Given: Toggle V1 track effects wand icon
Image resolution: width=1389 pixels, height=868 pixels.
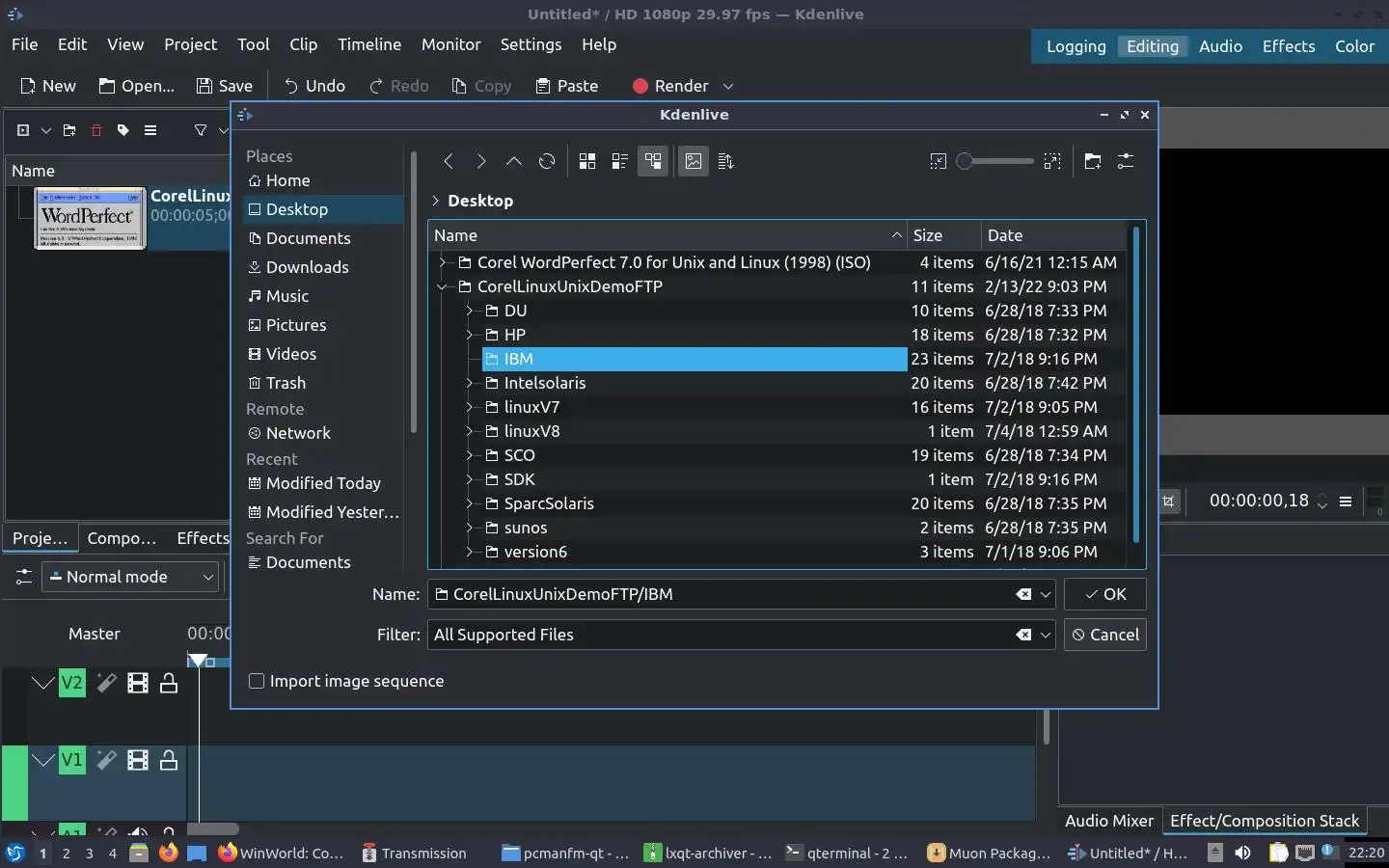Looking at the screenshot, I should (x=106, y=760).
